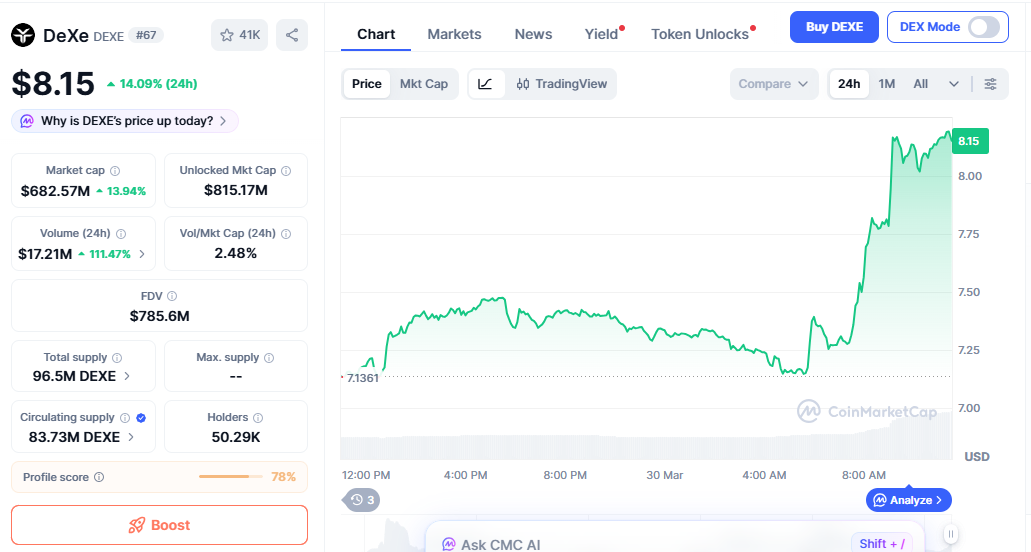Viewport: 1031px width, 552px height.
Task: Click the $785.6M FDV value
Action: 160,316
